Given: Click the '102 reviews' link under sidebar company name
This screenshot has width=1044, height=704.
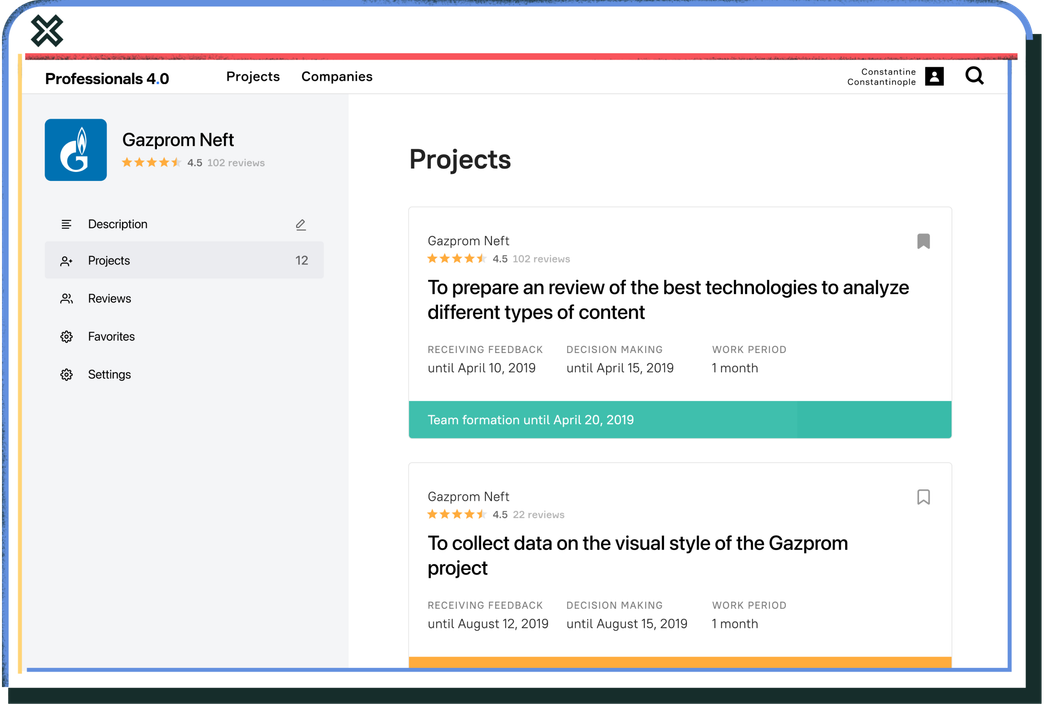Looking at the screenshot, I should click(236, 163).
